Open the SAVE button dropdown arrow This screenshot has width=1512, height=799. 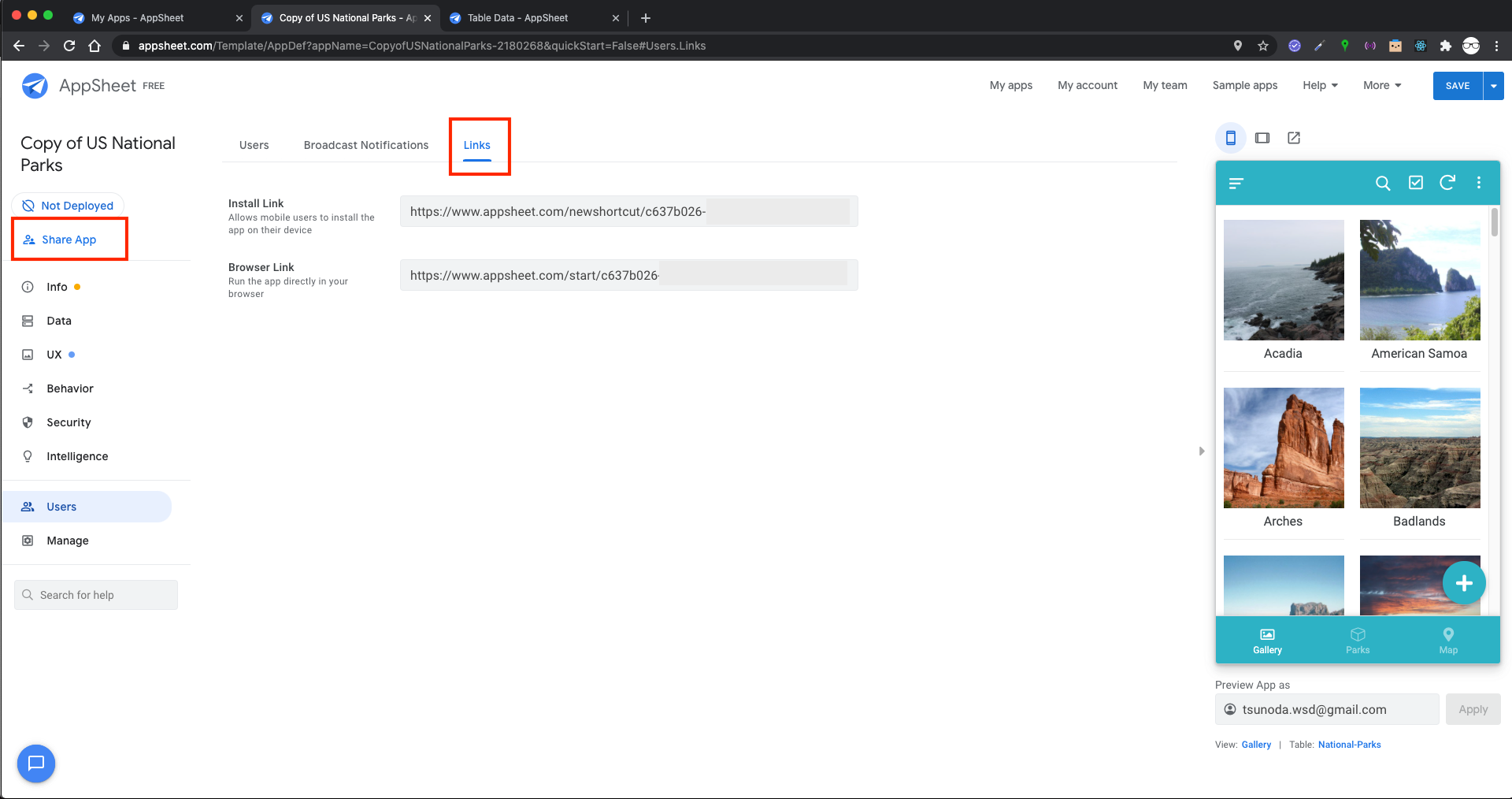[1493, 86]
